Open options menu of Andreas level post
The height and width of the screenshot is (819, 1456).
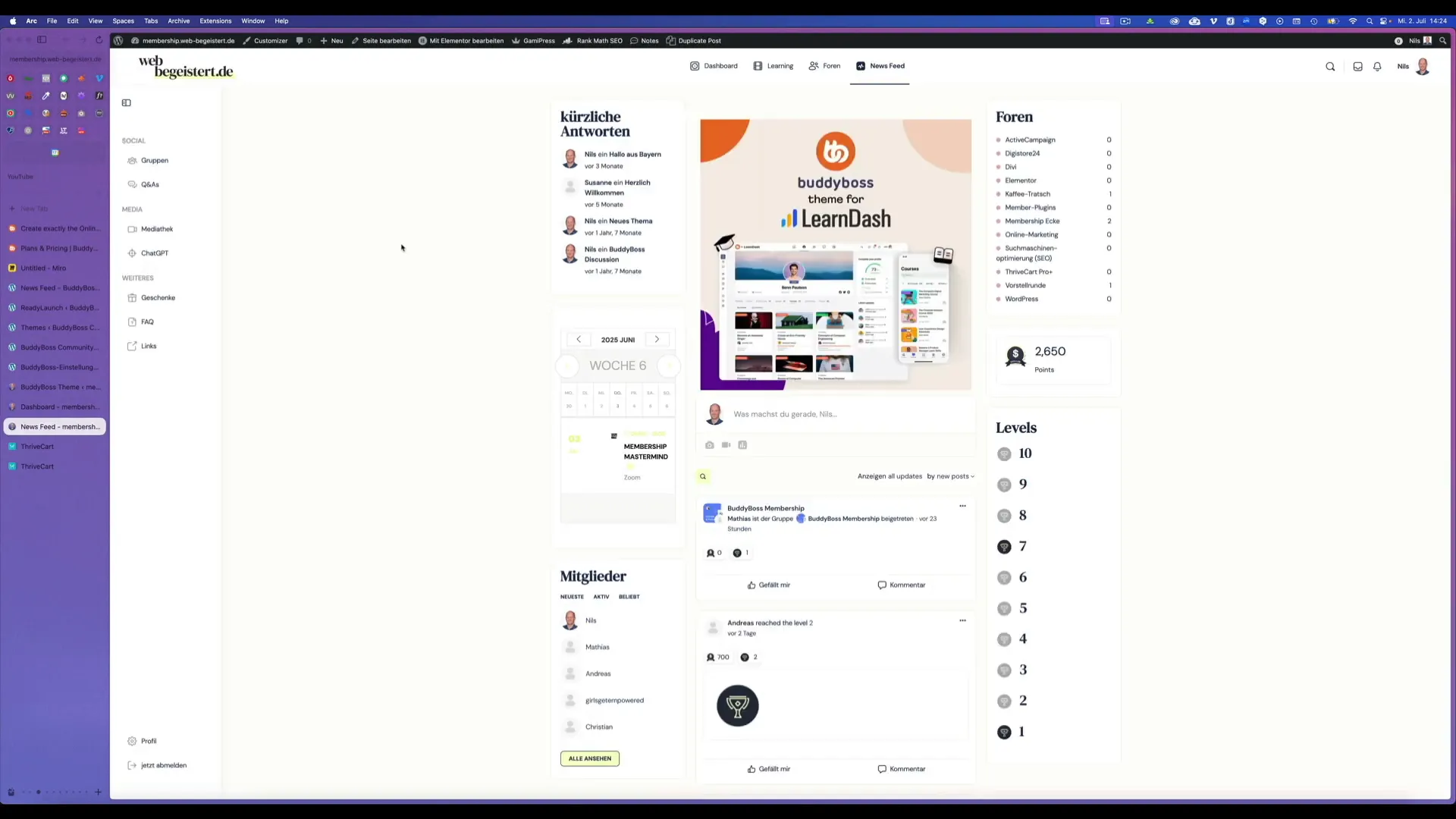click(x=962, y=620)
